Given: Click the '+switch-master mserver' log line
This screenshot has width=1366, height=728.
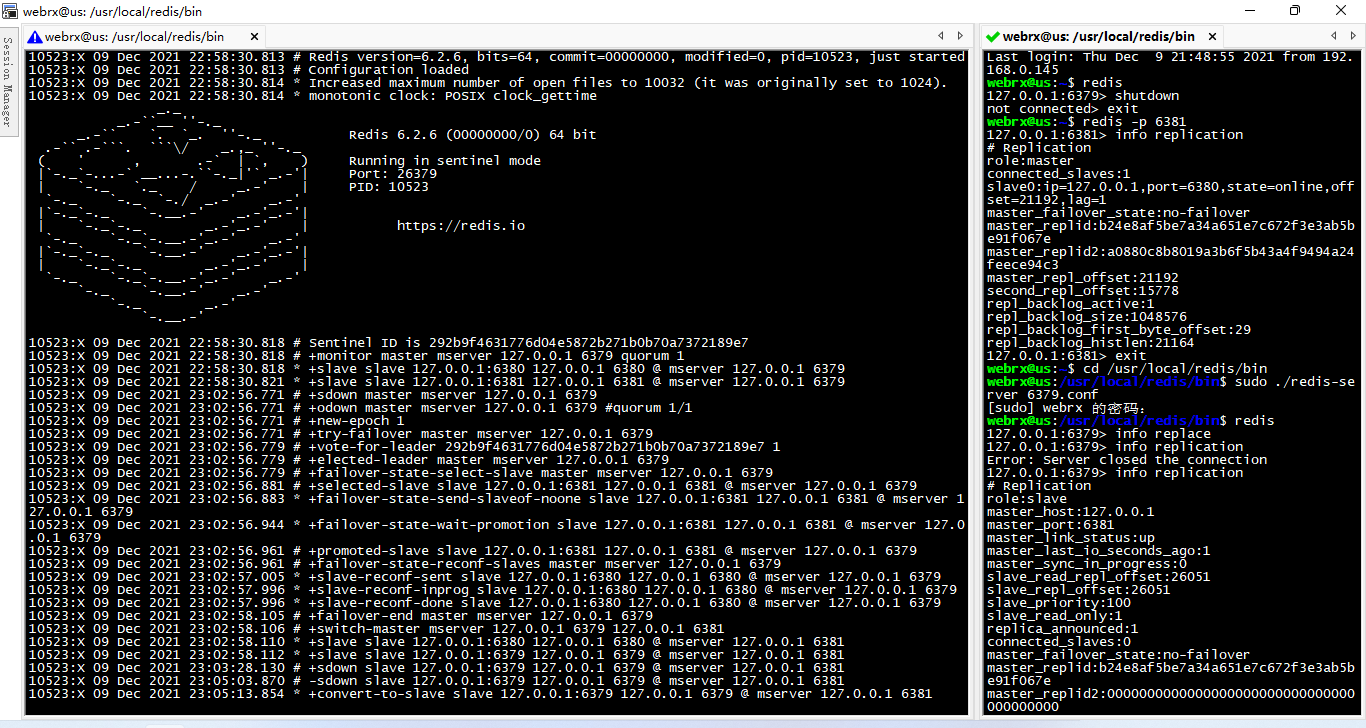Looking at the screenshot, I should click(x=376, y=629).
